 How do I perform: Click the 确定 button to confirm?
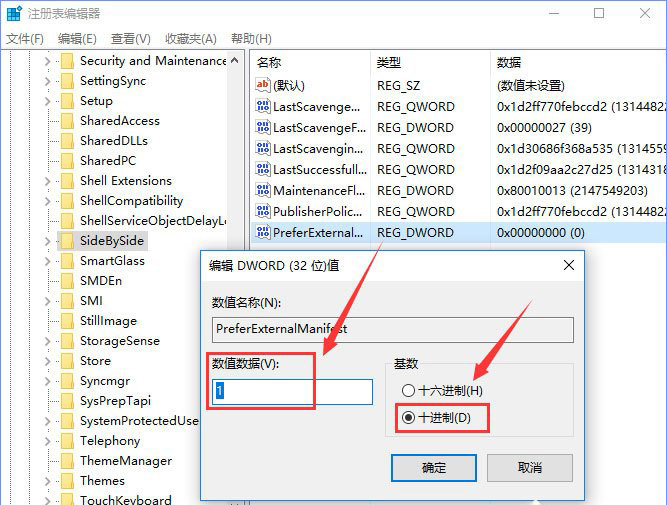pyautogui.click(x=434, y=467)
